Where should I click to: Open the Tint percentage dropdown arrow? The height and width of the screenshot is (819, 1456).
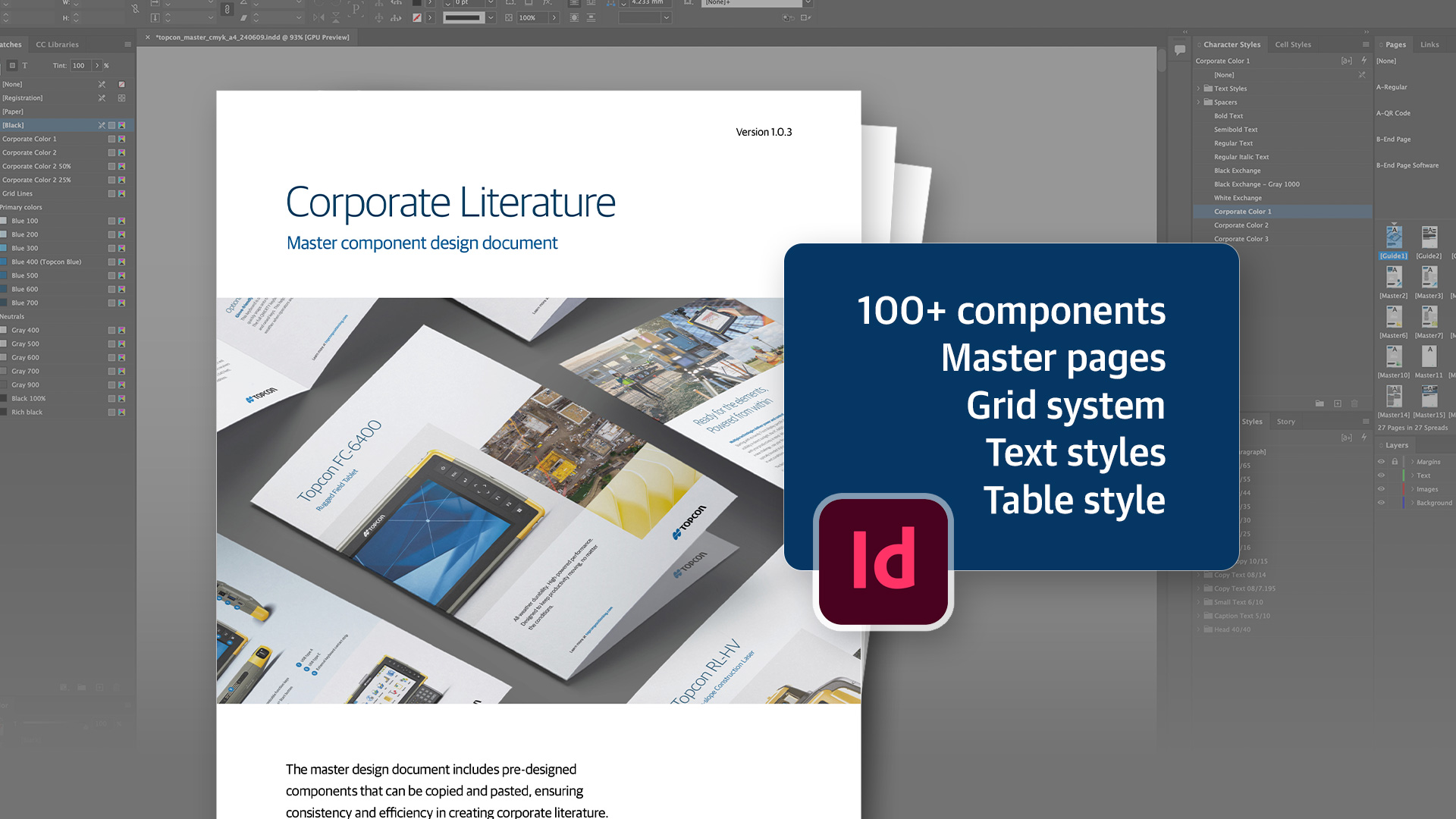tap(97, 66)
